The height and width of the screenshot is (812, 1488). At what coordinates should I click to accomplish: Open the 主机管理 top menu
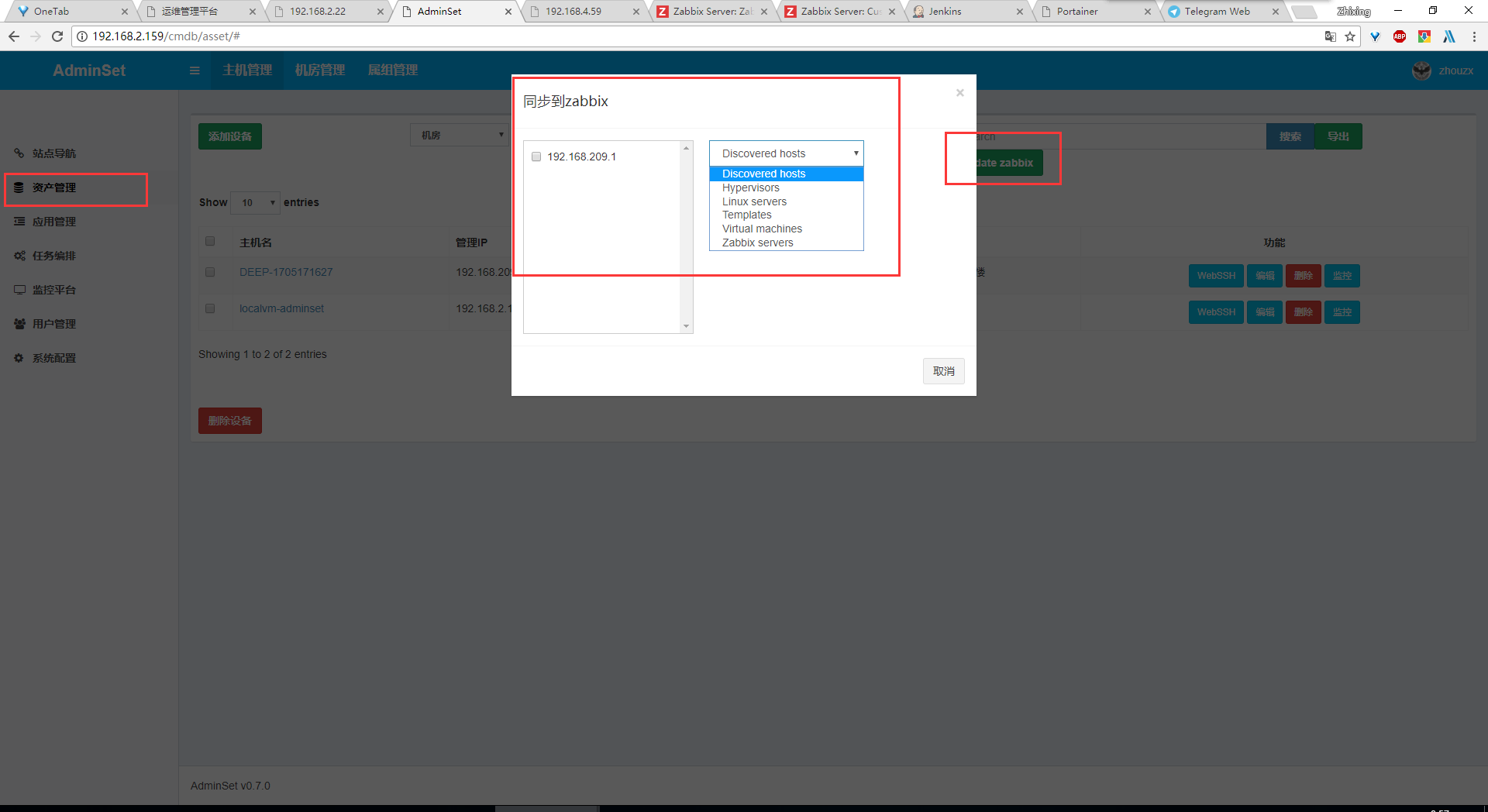pyautogui.click(x=247, y=71)
